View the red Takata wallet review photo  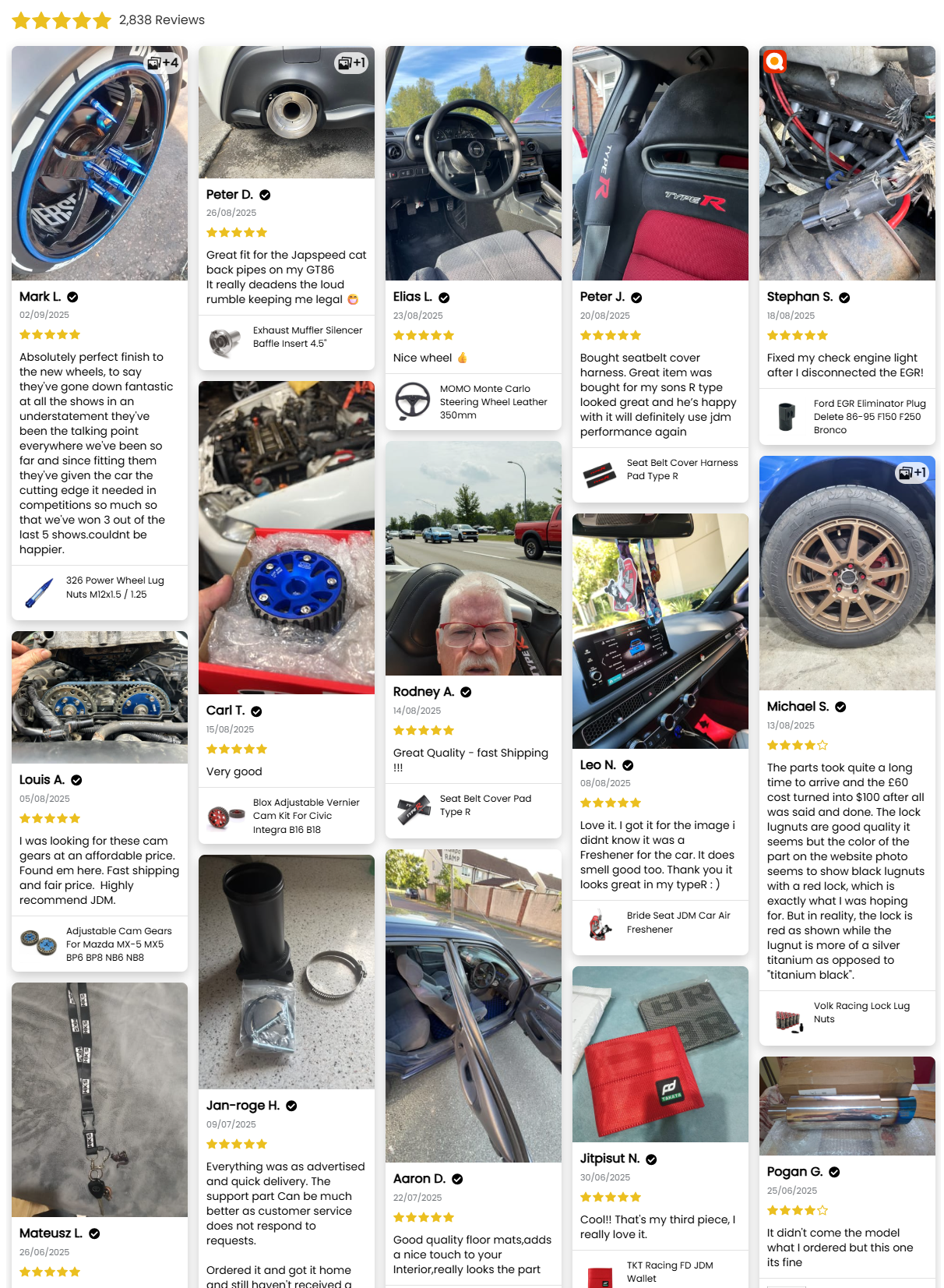(x=660, y=1054)
